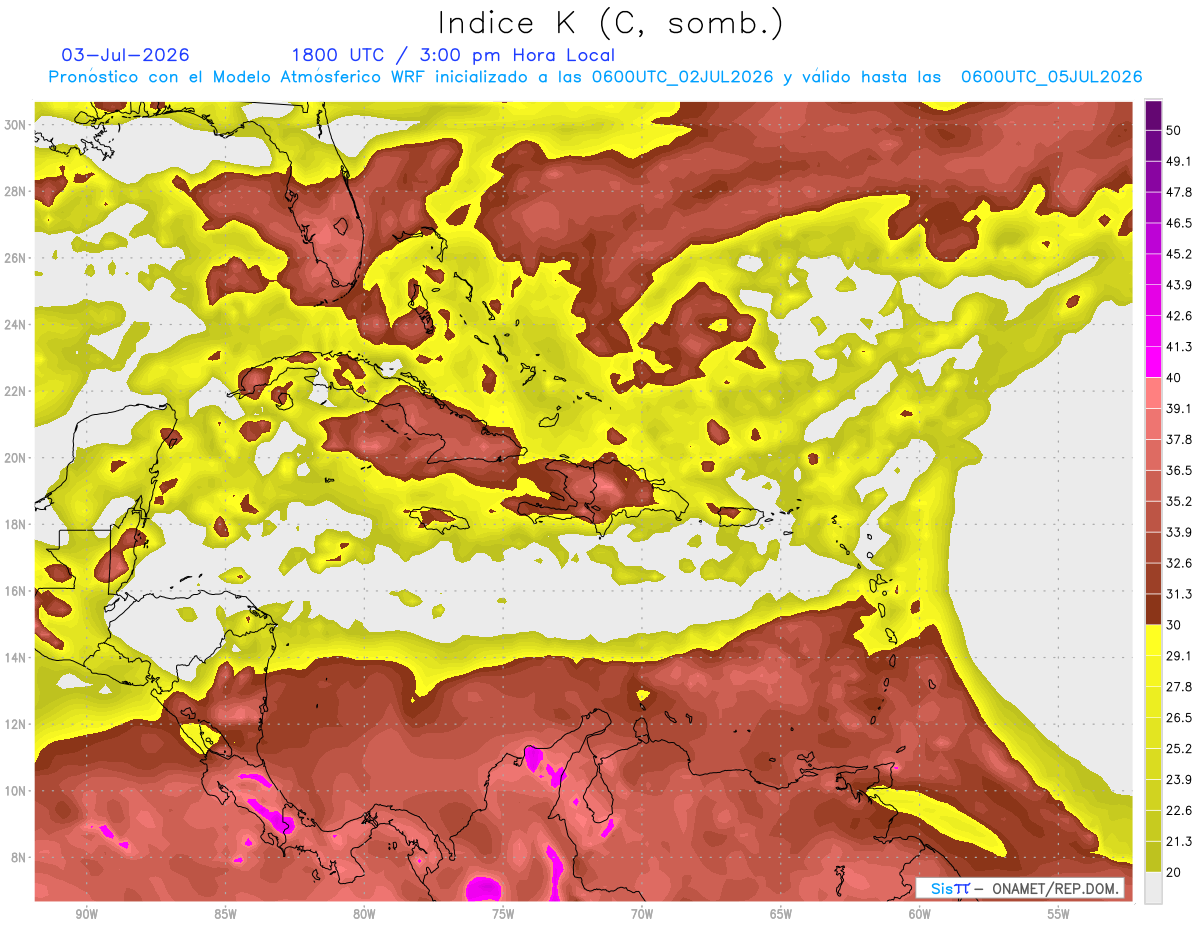Click the colorbar label "47.8"
Image resolution: width=1200 pixels, height=927 pixels.
tap(1180, 192)
